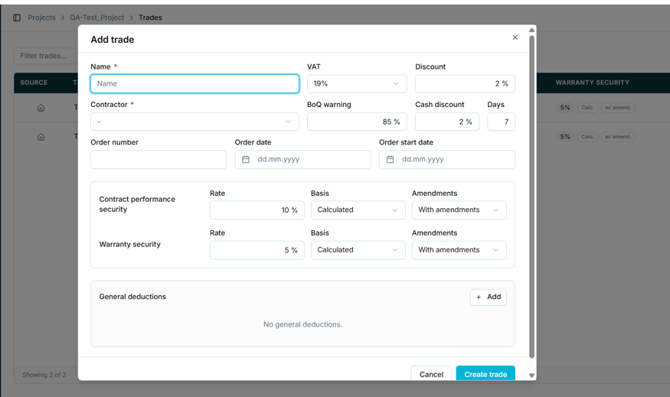Screen dimensions: 670x397
Task: Click the first row's 5% warranty value
Action: pos(565,108)
